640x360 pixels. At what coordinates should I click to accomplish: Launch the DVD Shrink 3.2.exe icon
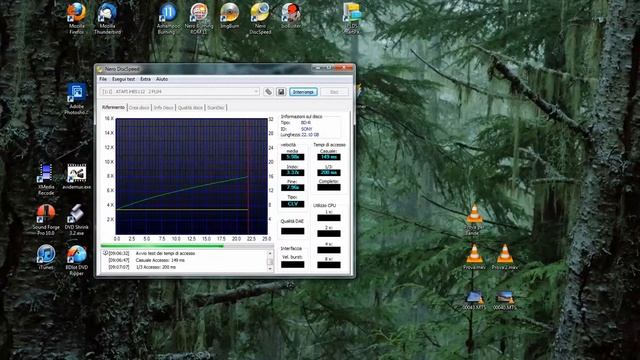[77, 220]
